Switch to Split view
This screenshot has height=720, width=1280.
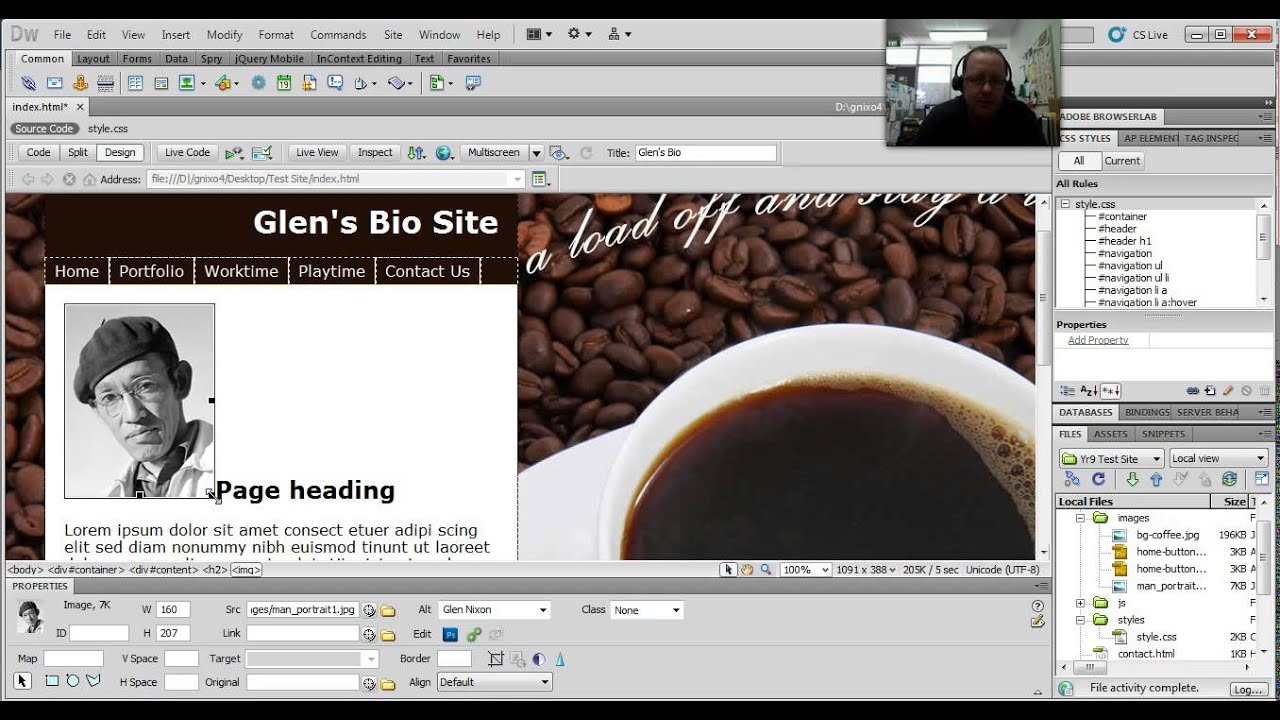point(77,153)
